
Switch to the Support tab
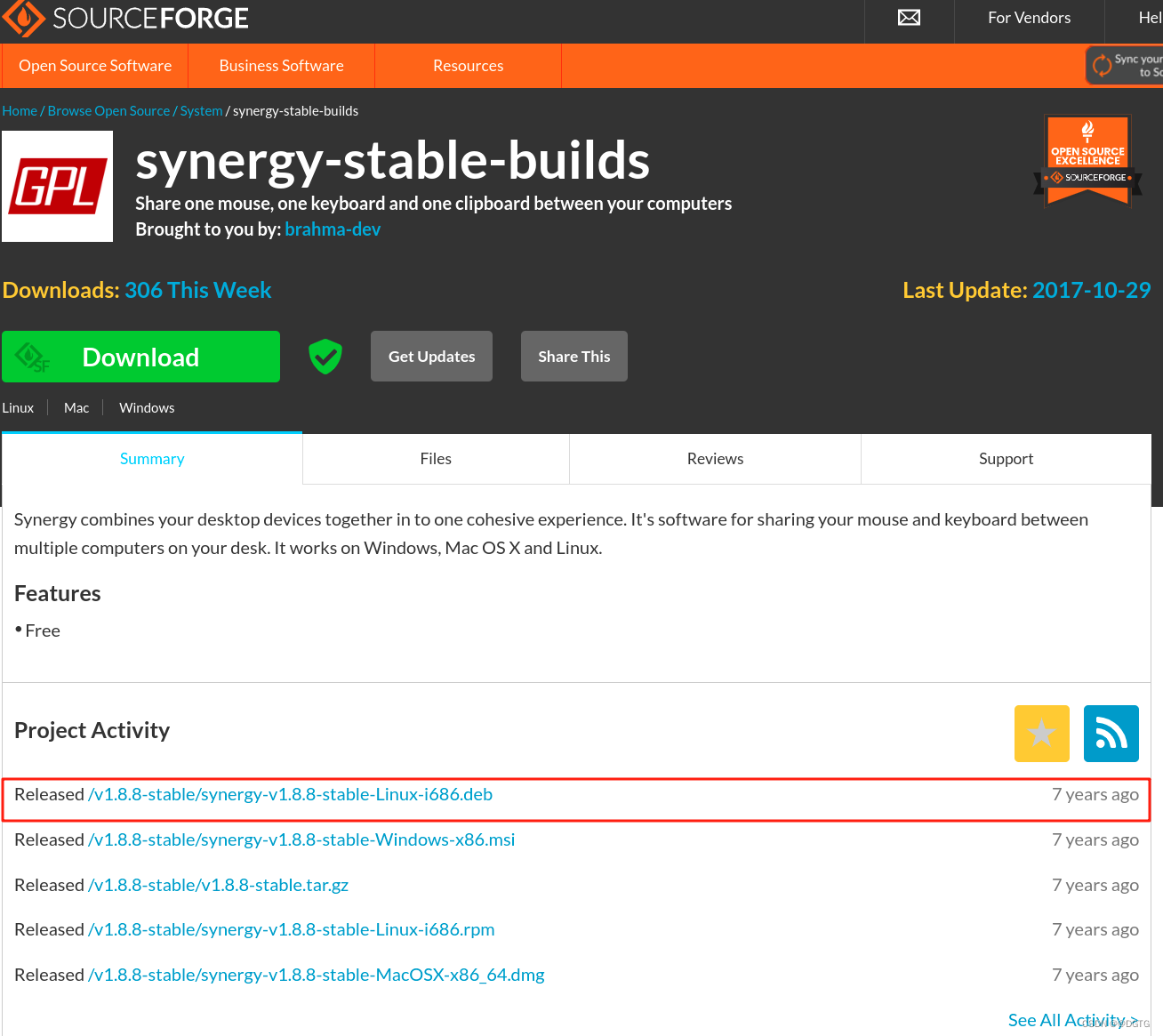1006,459
